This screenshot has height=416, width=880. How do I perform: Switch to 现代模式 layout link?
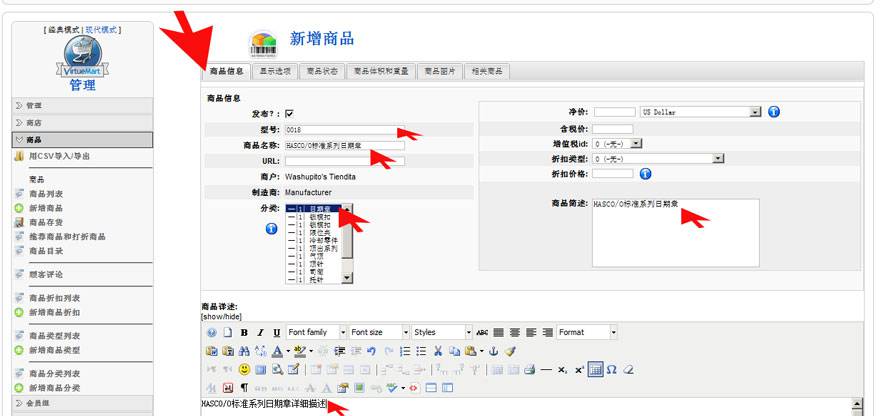[101, 30]
